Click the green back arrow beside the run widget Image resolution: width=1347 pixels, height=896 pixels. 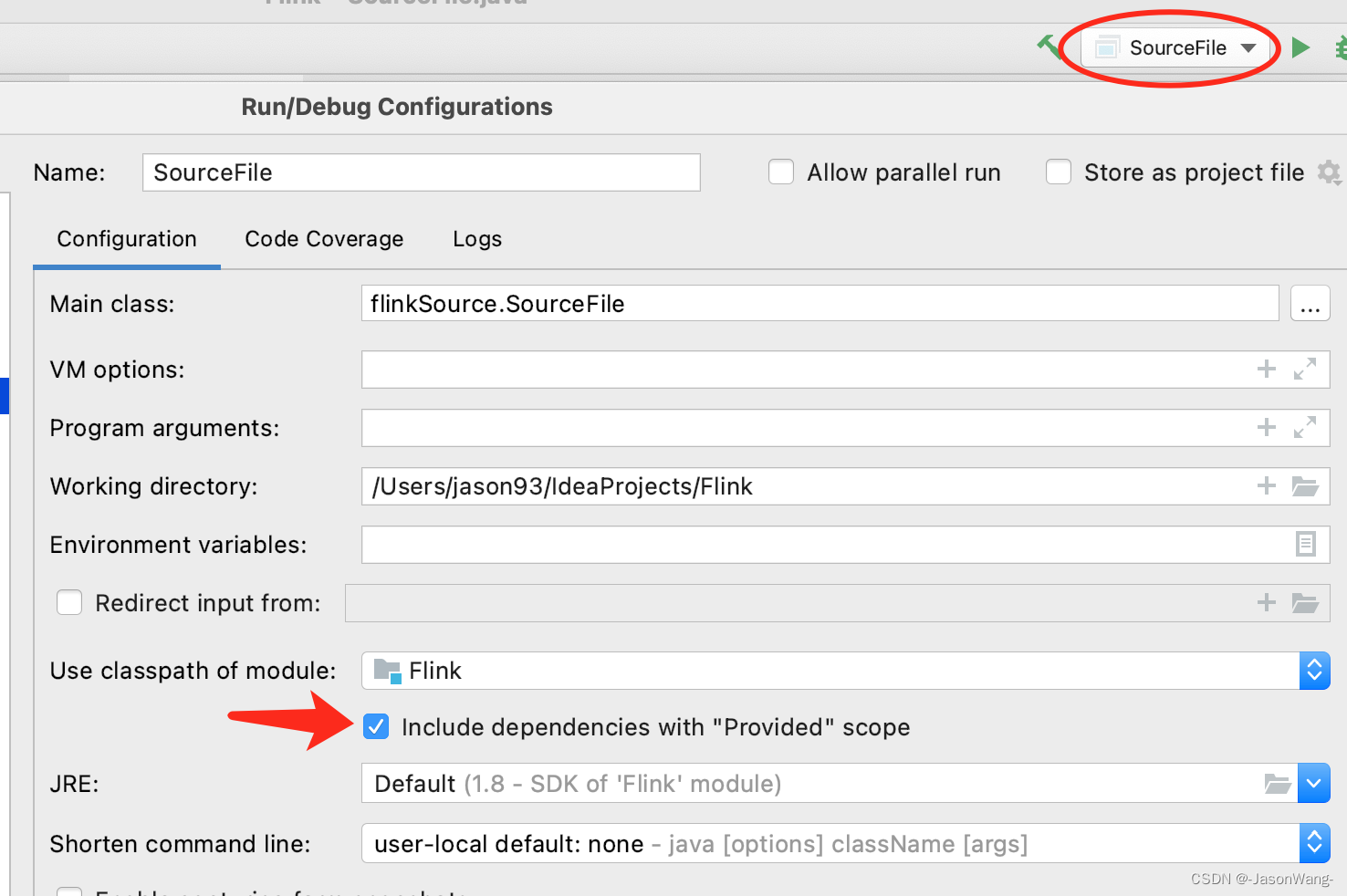tap(1049, 47)
